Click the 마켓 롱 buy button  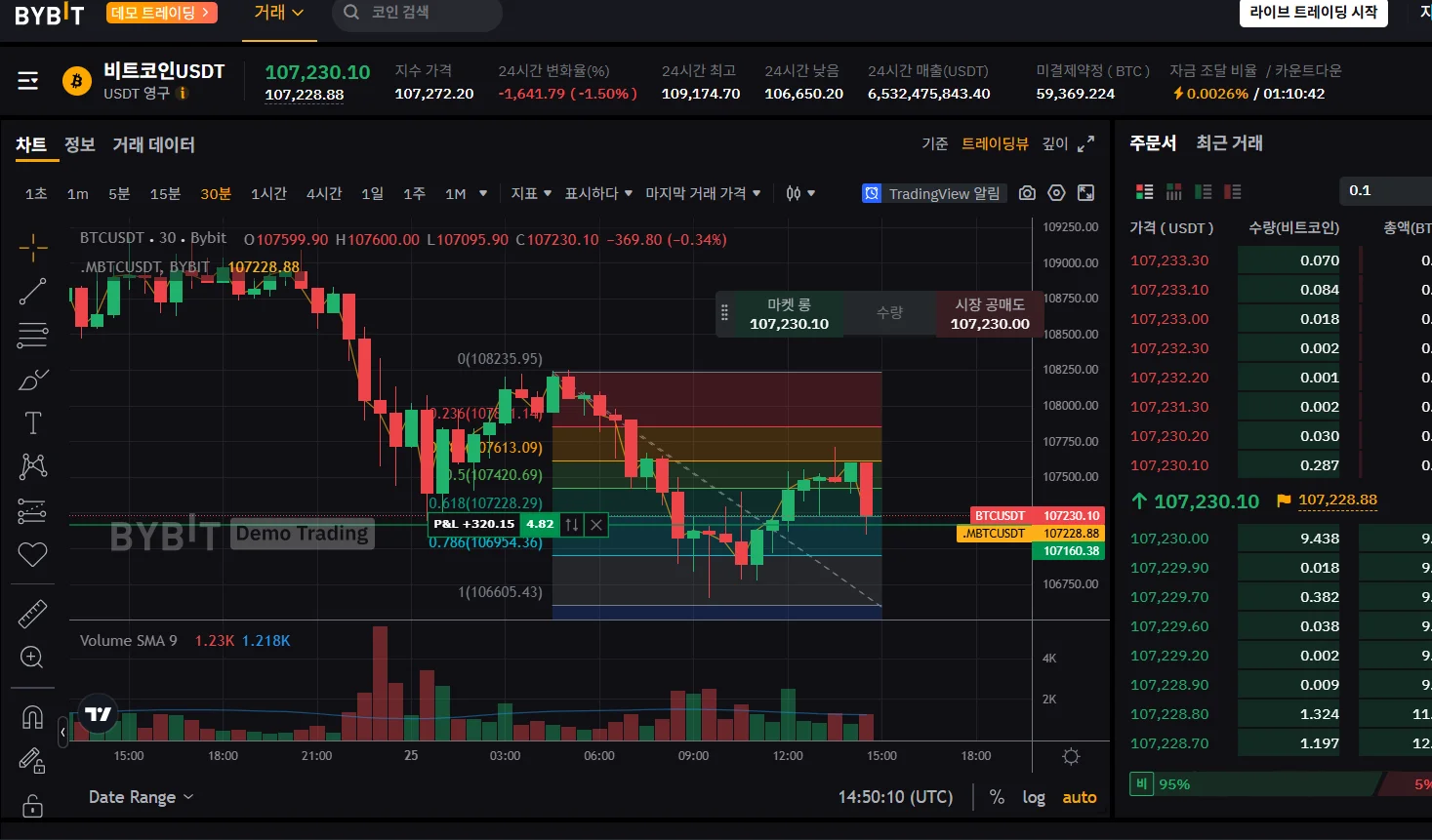(x=789, y=314)
